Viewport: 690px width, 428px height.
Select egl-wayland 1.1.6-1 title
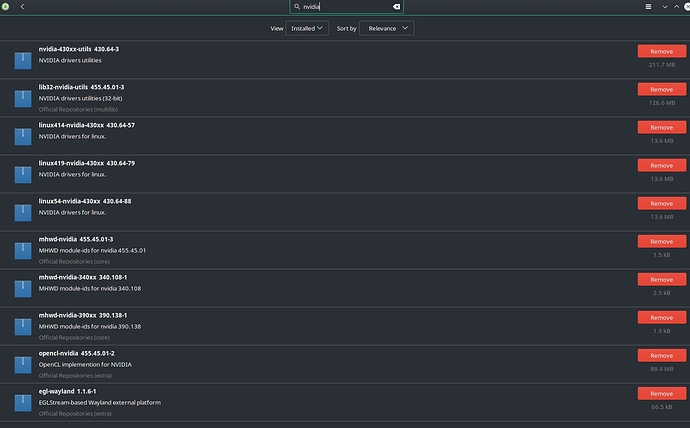[x=67, y=391]
